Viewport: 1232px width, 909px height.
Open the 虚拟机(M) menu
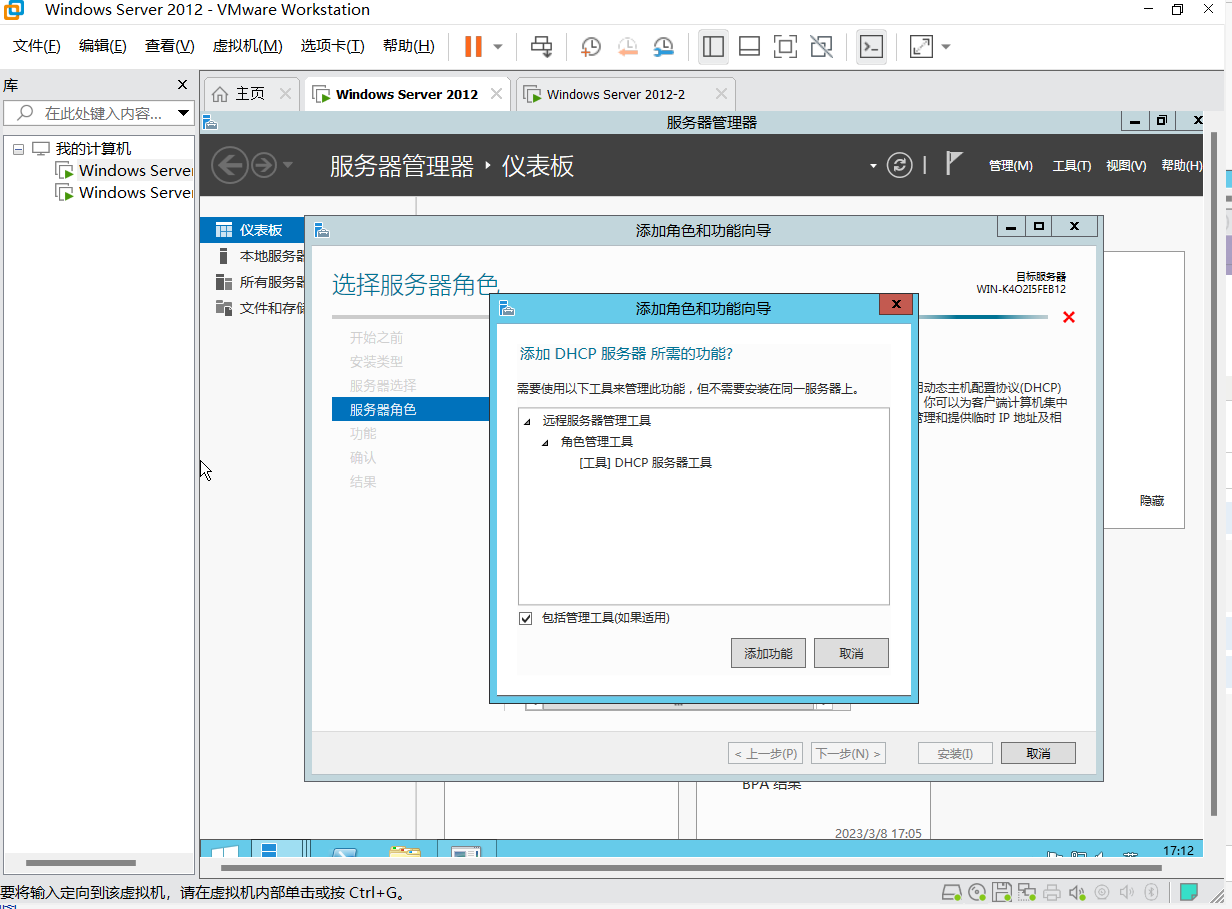(x=247, y=46)
